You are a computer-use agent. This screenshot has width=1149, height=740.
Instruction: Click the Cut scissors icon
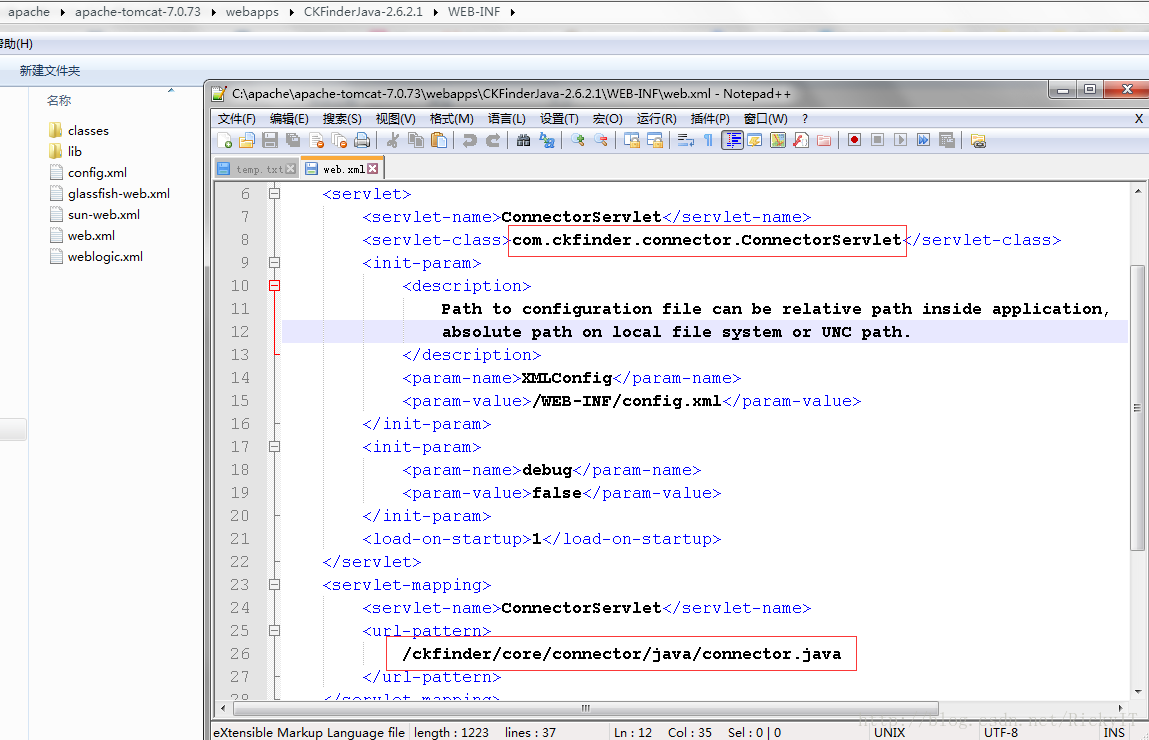(393, 141)
